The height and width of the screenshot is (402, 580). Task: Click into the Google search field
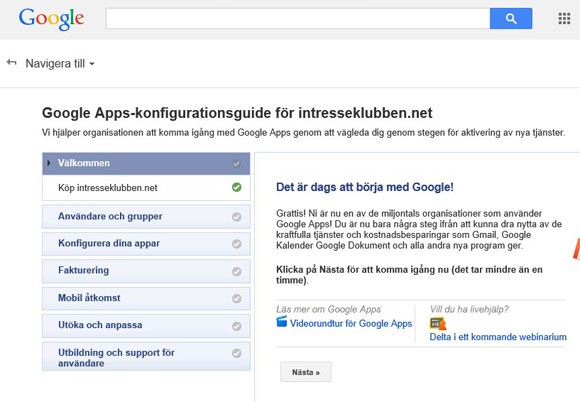[x=298, y=18]
